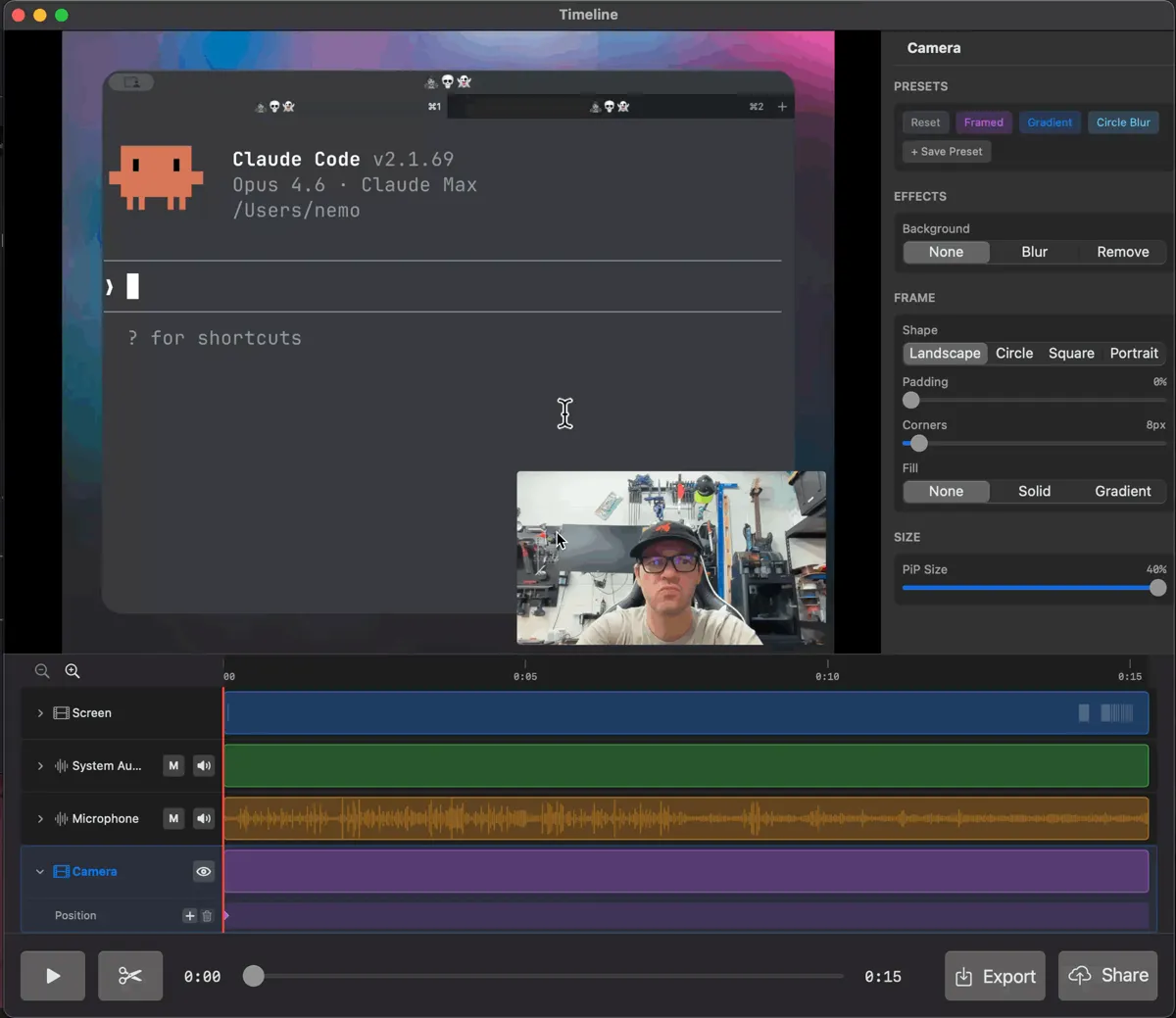Image resolution: width=1176 pixels, height=1018 pixels.
Task: Choose the Landscape frame shape
Action: coord(945,354)
